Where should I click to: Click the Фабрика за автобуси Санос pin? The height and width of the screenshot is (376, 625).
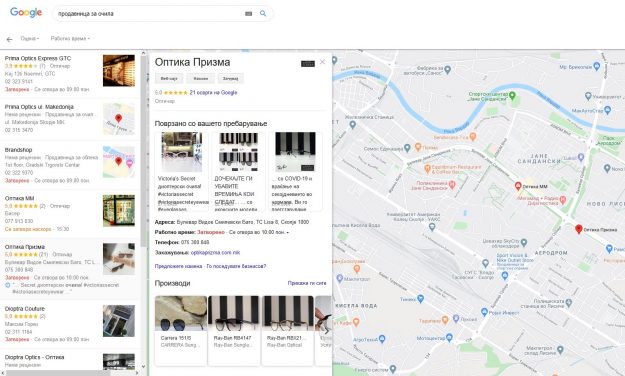(447, 70)
